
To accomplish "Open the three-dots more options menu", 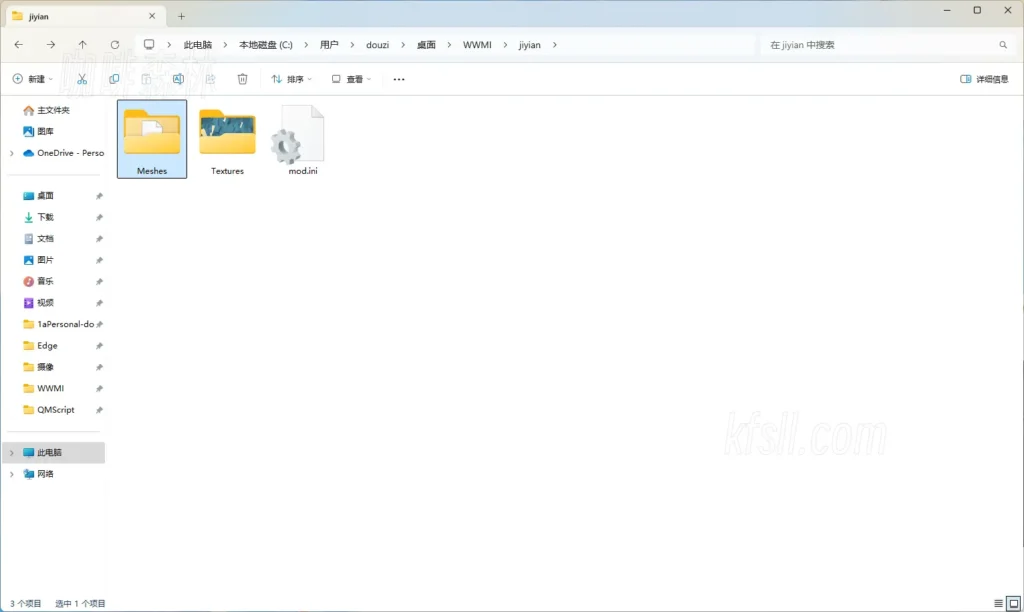I will 399,79.
